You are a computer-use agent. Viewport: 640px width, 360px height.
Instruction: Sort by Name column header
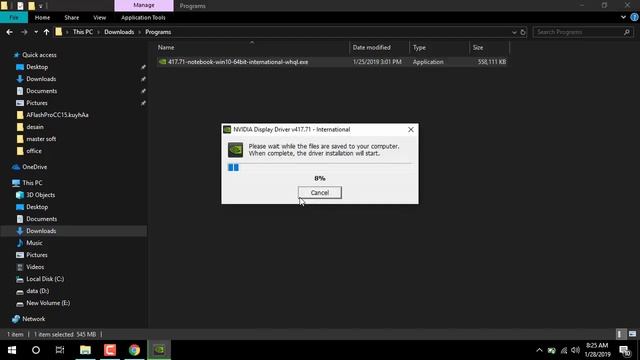pyautogui.click(x=253, y=47)
